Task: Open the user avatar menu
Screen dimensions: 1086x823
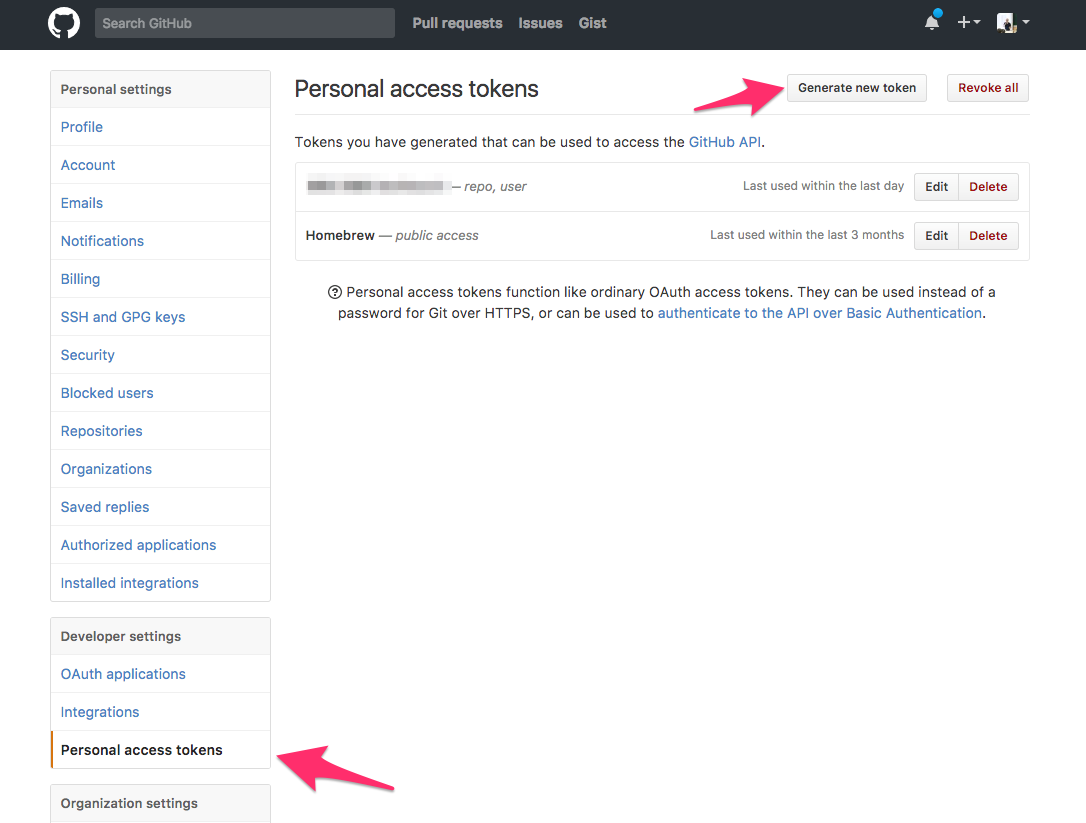Action: [1013, 23]
